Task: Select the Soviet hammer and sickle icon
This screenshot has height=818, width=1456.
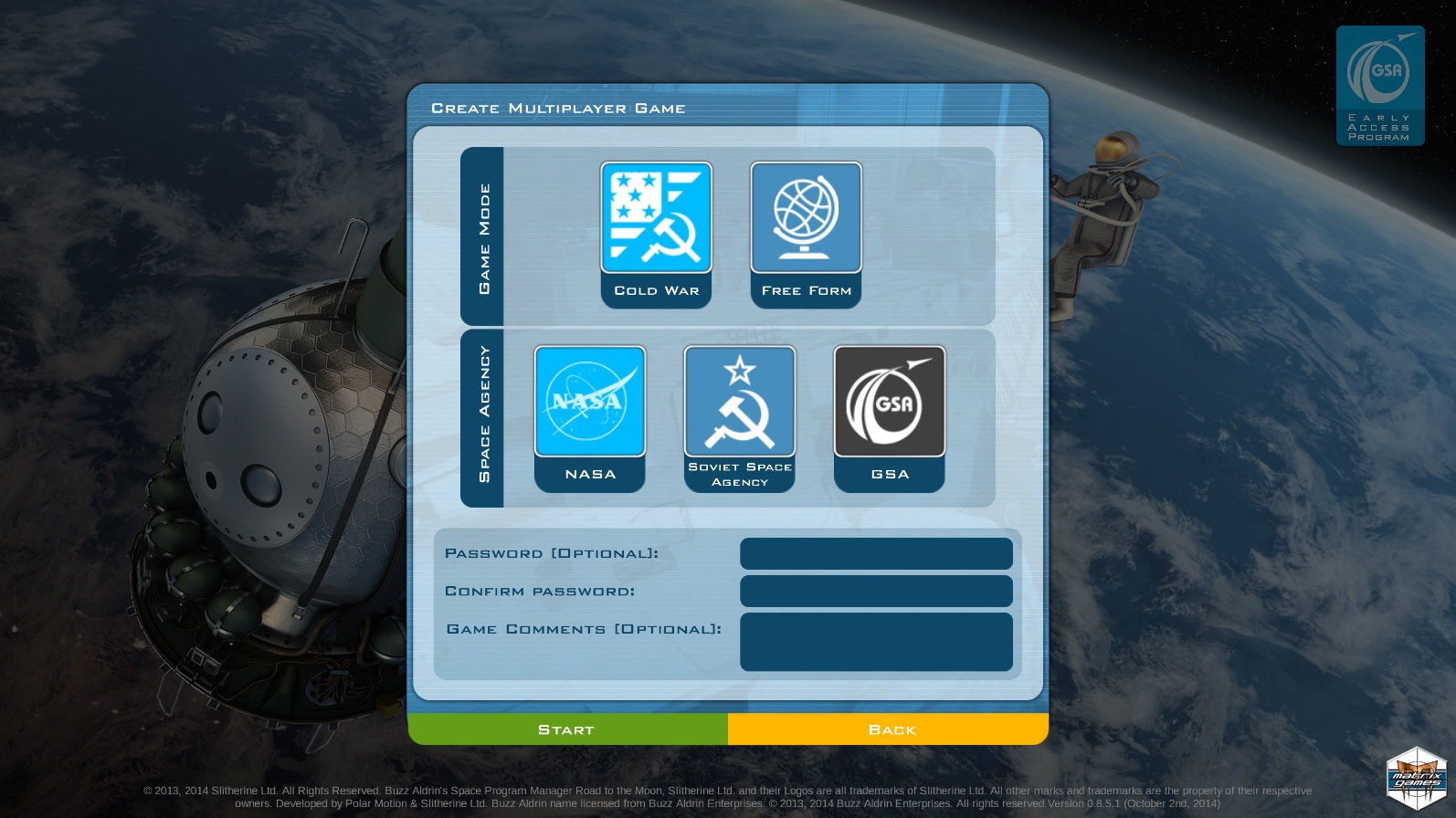Action: 740,401
